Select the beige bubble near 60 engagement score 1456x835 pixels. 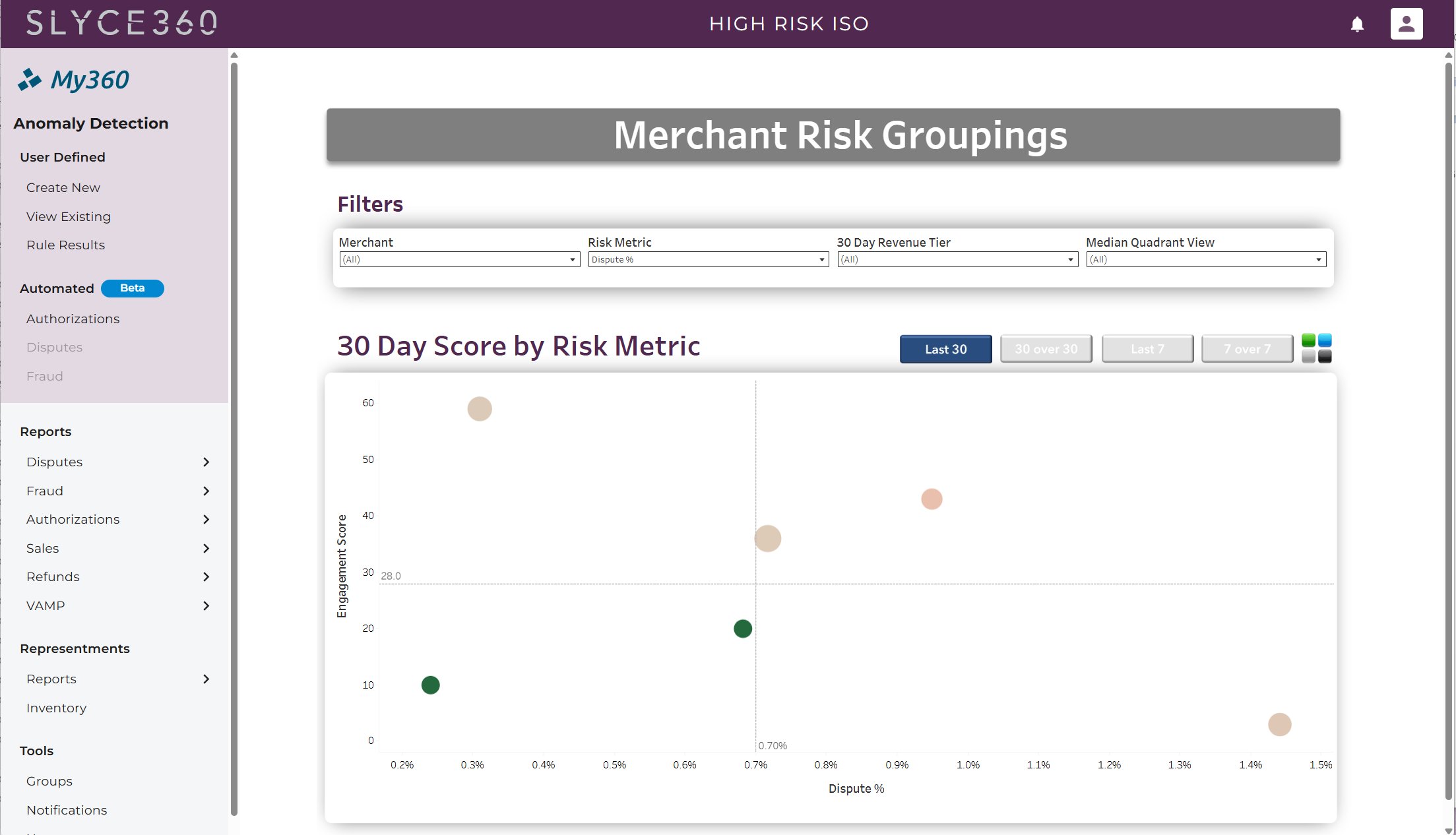[x=480, y=409]
